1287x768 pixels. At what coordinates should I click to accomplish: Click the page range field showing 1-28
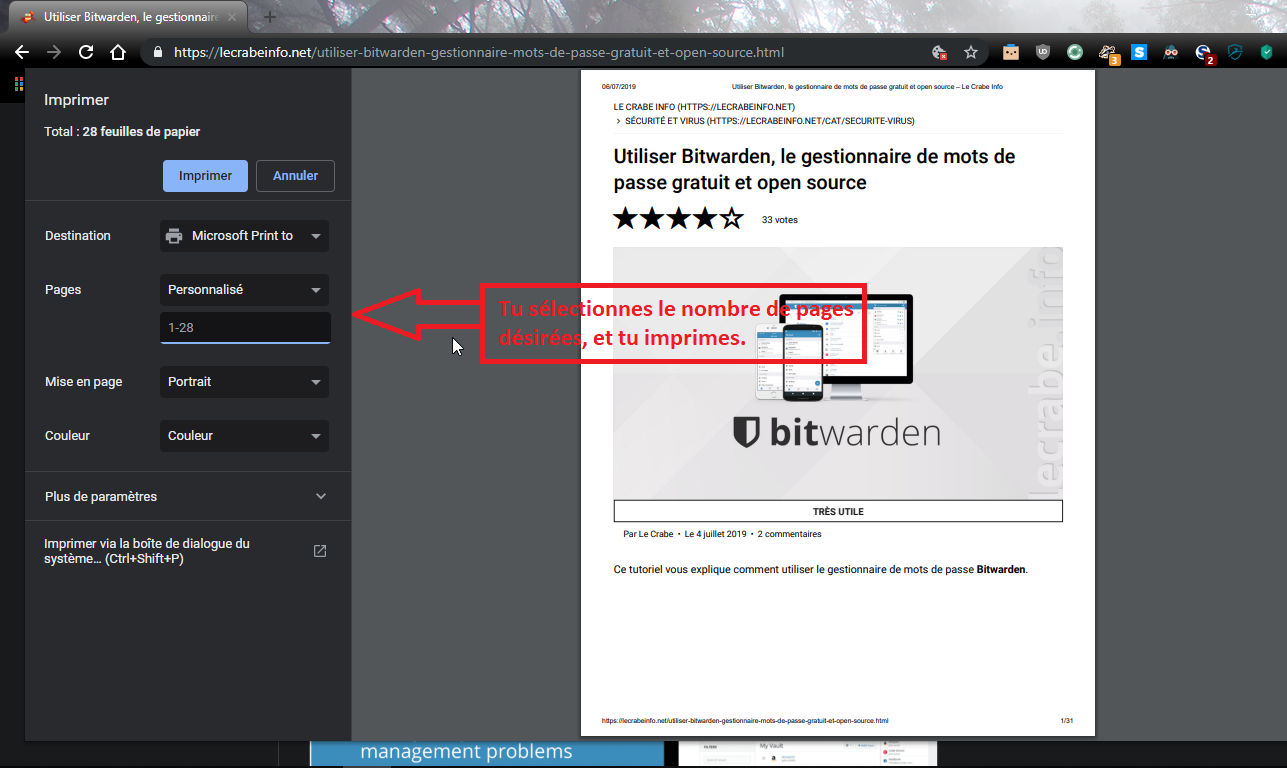pyautogui.click(x=245, y=327)
